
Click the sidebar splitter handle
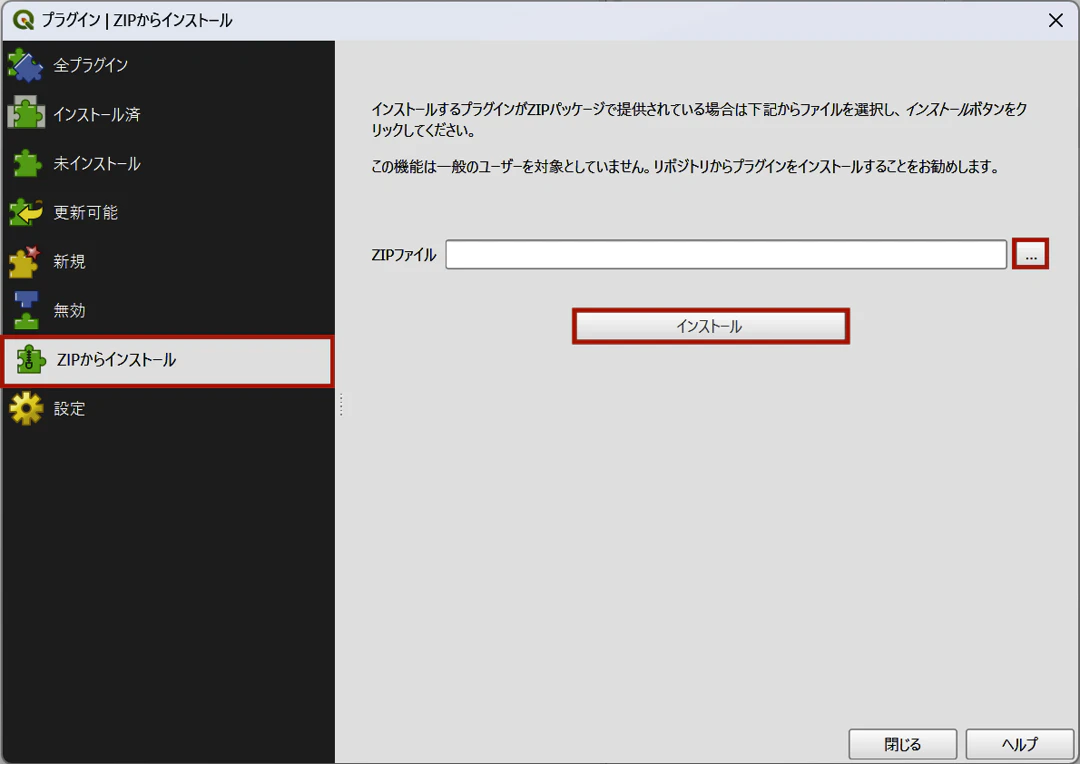pyautogui.click(x=340, y=403)
